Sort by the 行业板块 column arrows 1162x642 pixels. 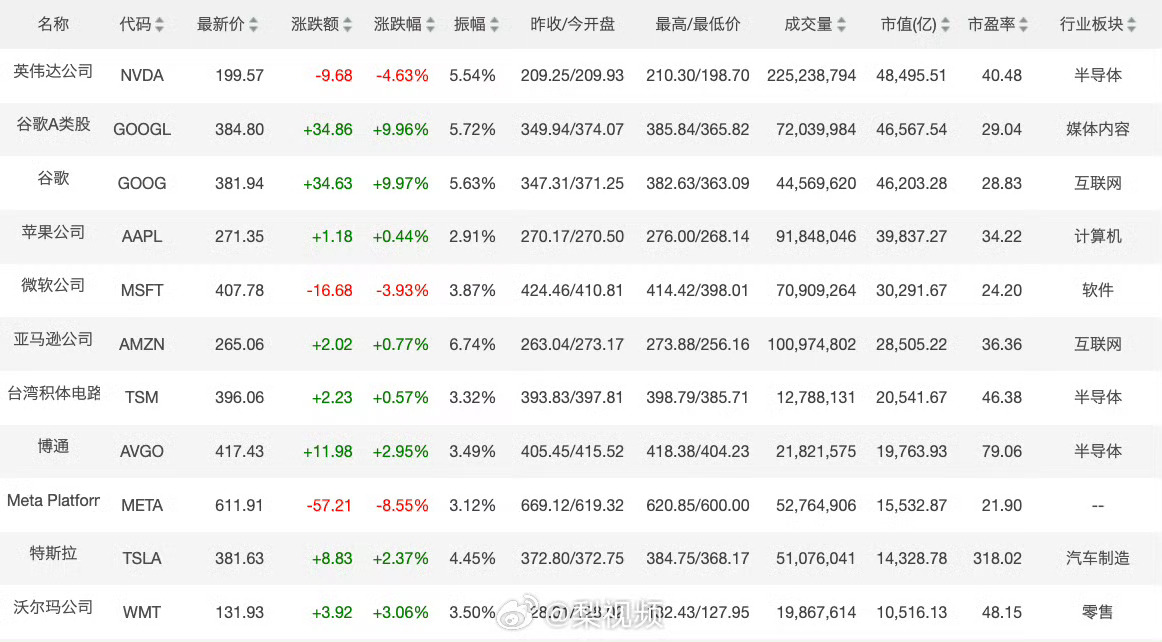(x=1132, y=24)
